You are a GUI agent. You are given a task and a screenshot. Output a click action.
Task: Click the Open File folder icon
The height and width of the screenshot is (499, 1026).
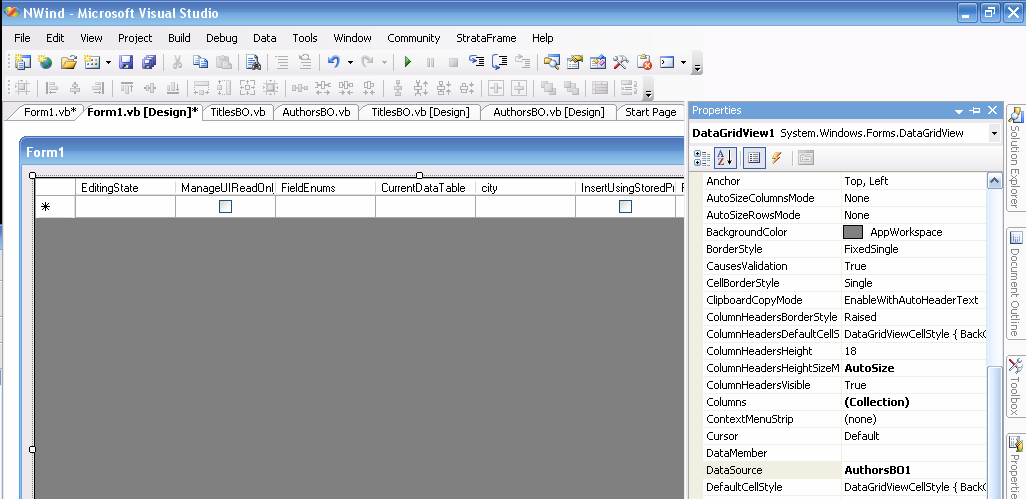tap(69, 62)
